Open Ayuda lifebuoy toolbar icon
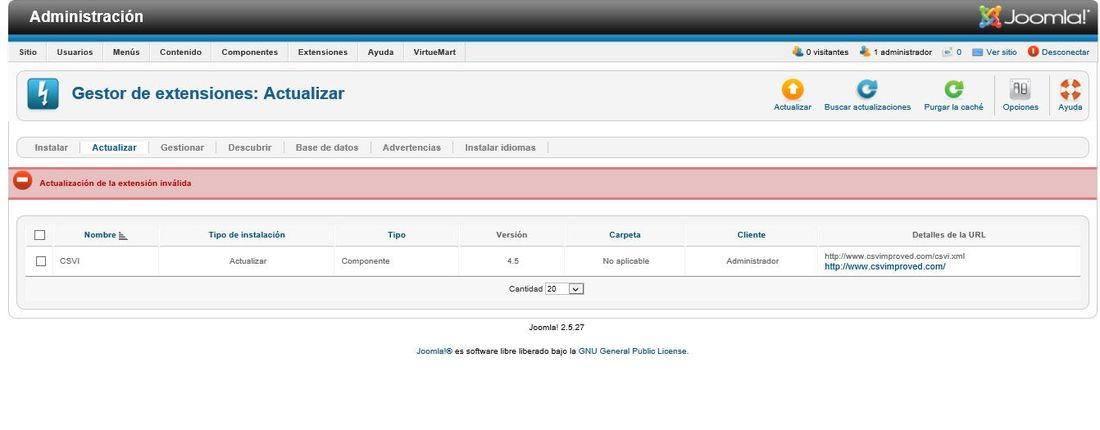The image size is (1100, 430). click(x=1070, y=89)
